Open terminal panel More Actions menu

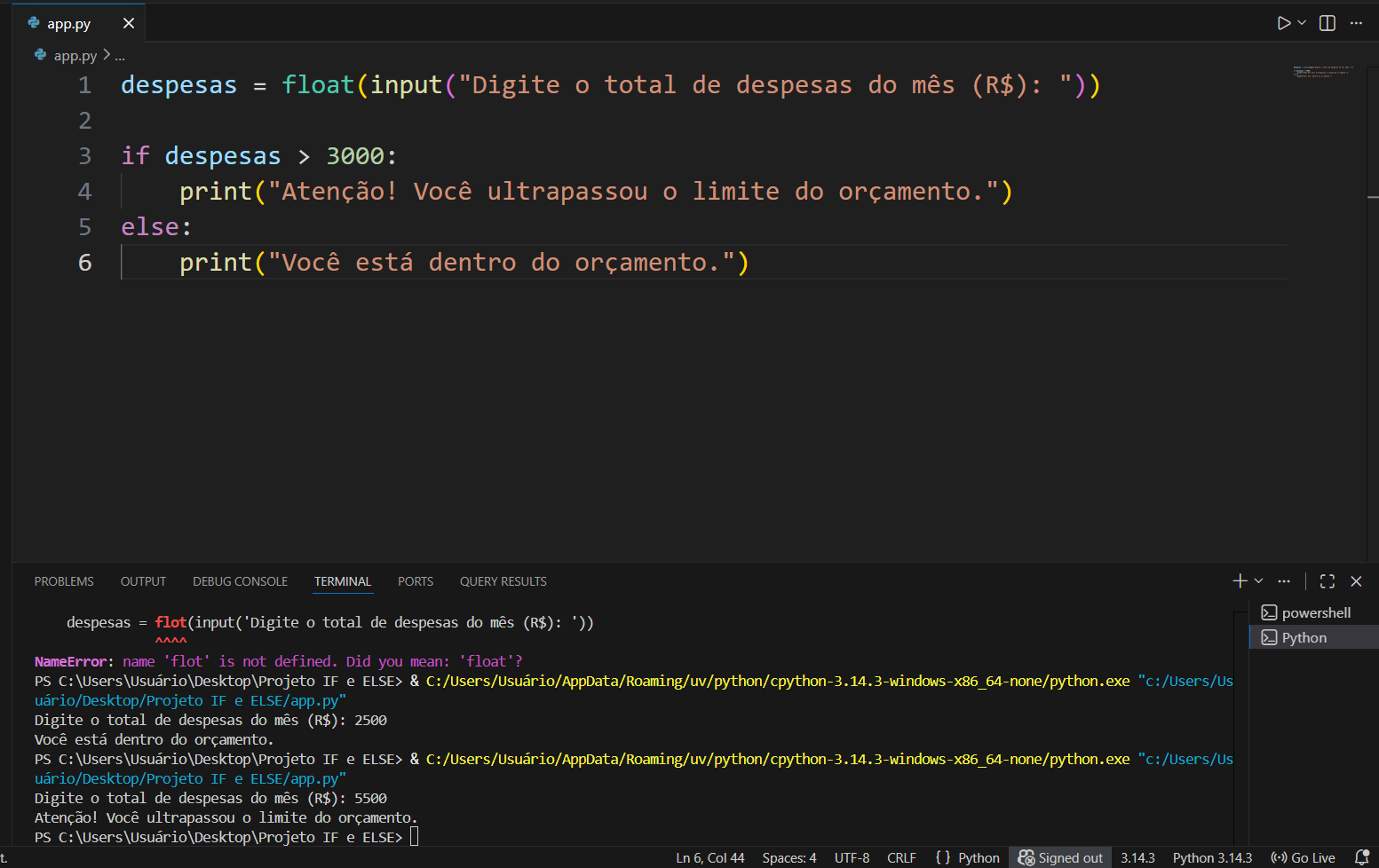(x=1284, y=581)
